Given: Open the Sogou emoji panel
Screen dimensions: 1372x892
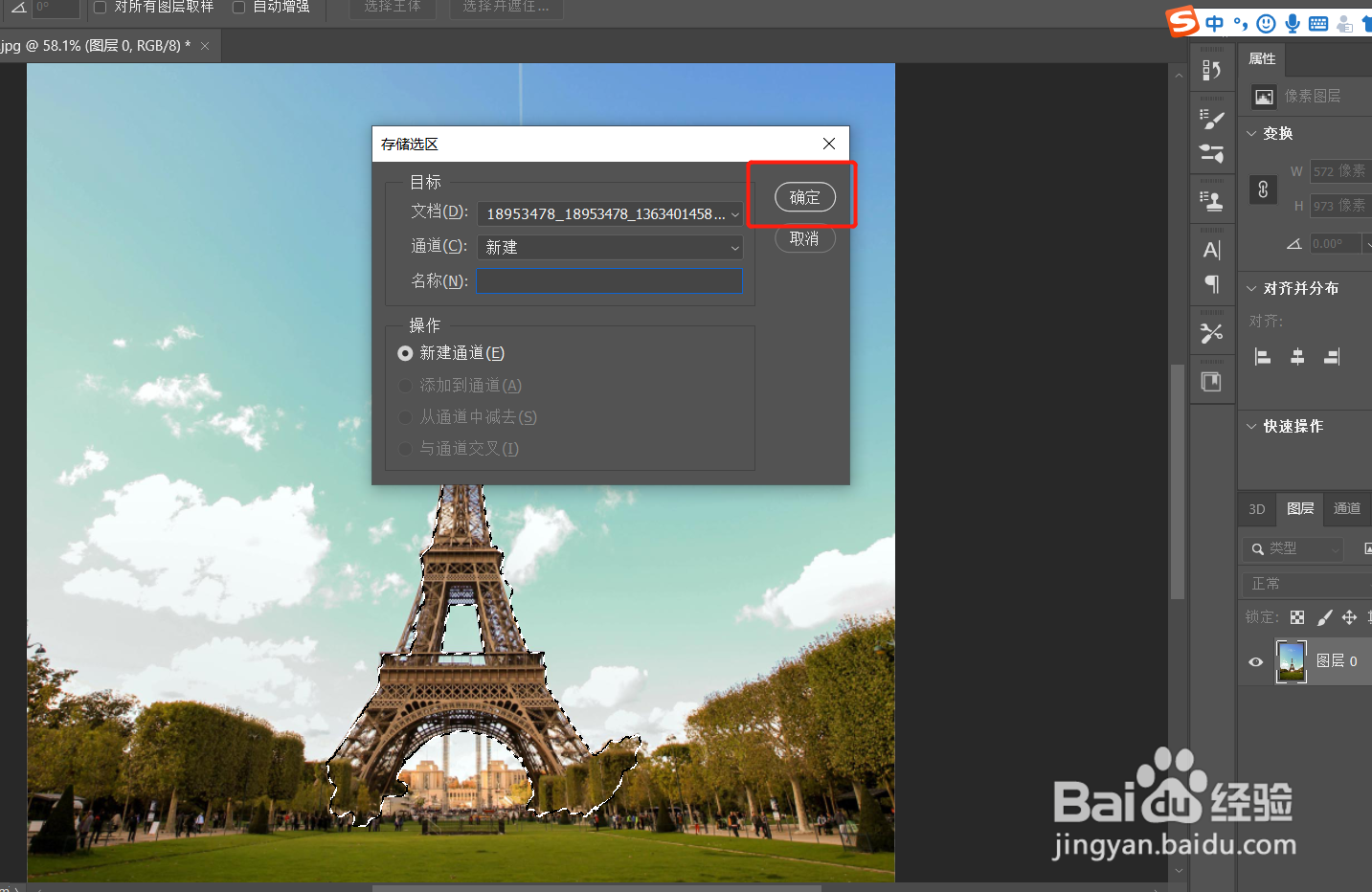Looking at the screenshot, I should [x=1266, y=24].
